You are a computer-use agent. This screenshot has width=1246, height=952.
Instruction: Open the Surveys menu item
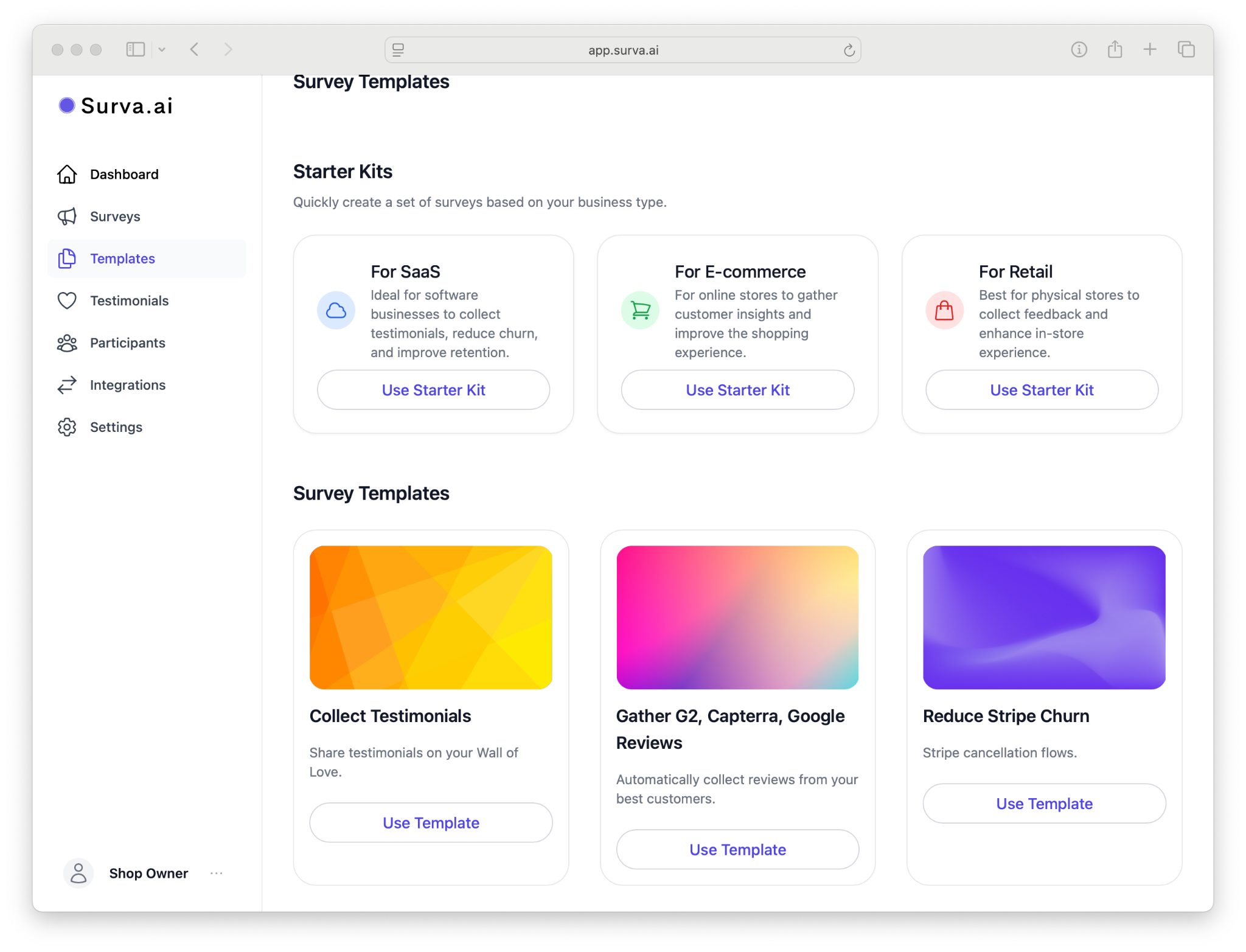115,217
